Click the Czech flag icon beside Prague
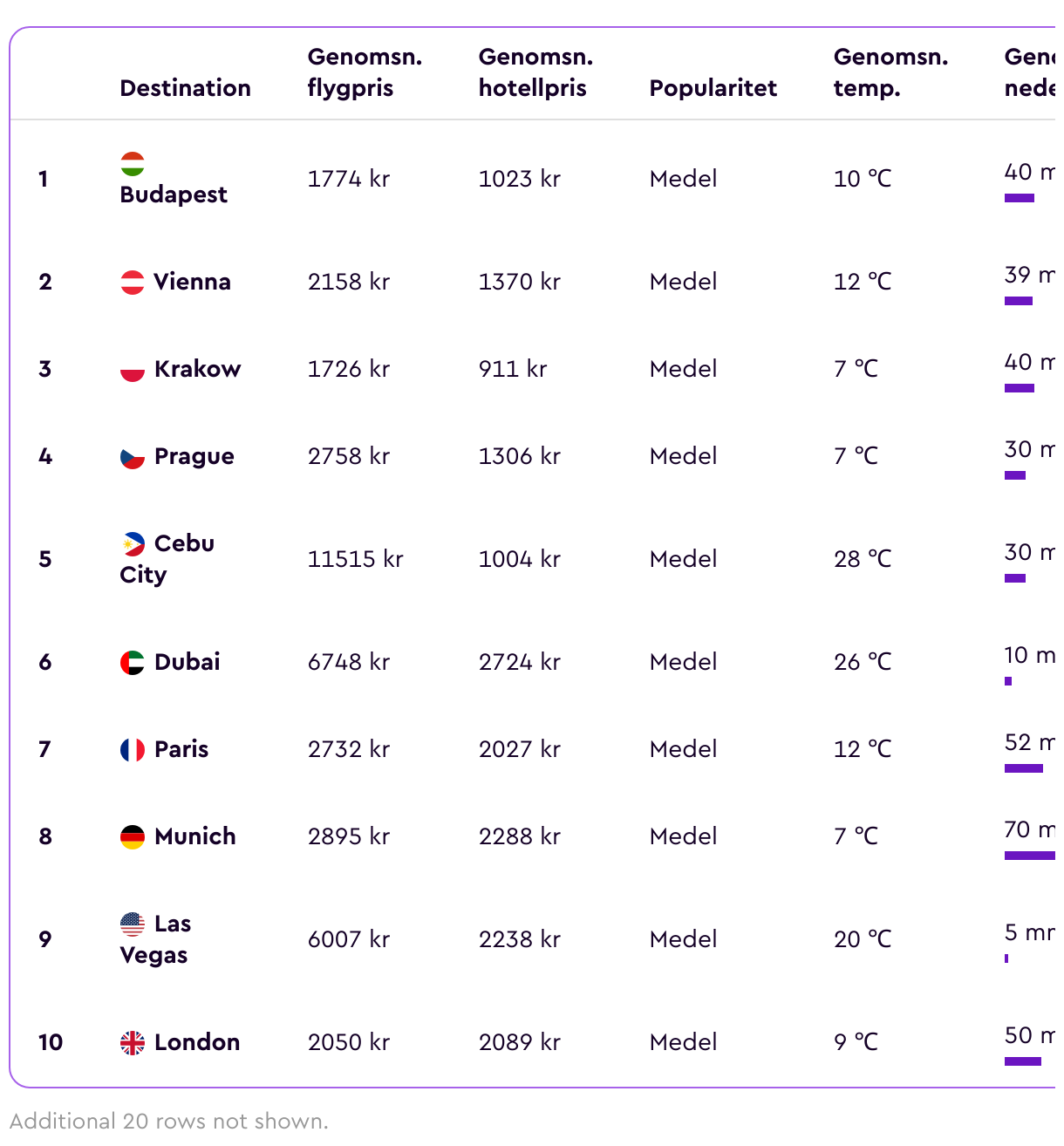 click(x=133, y=456)
